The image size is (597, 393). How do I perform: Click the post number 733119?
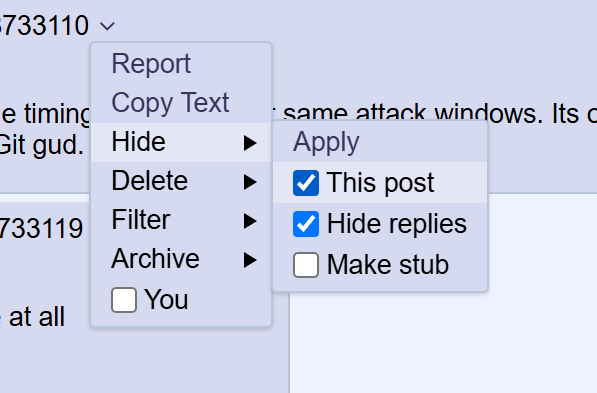pos(41,229)
